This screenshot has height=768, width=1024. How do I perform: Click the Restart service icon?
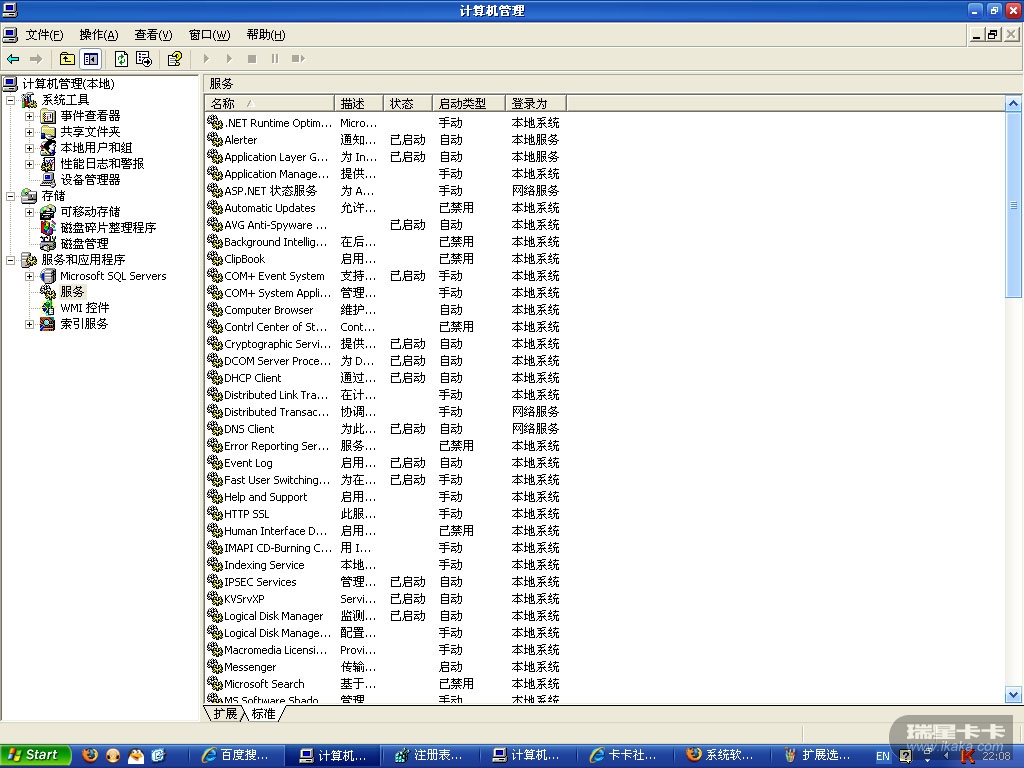[298, 59]
